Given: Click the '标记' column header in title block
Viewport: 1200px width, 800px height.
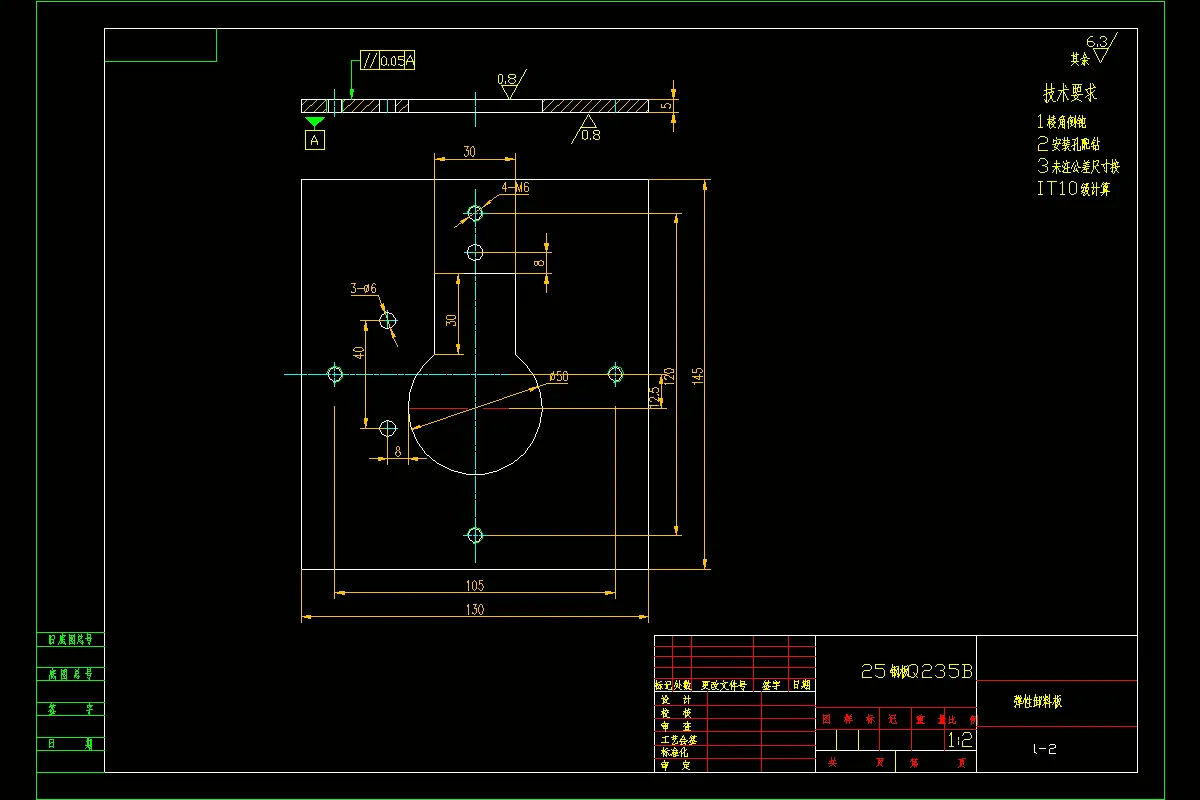Looking at the screenshot, I should coord(663,686).
